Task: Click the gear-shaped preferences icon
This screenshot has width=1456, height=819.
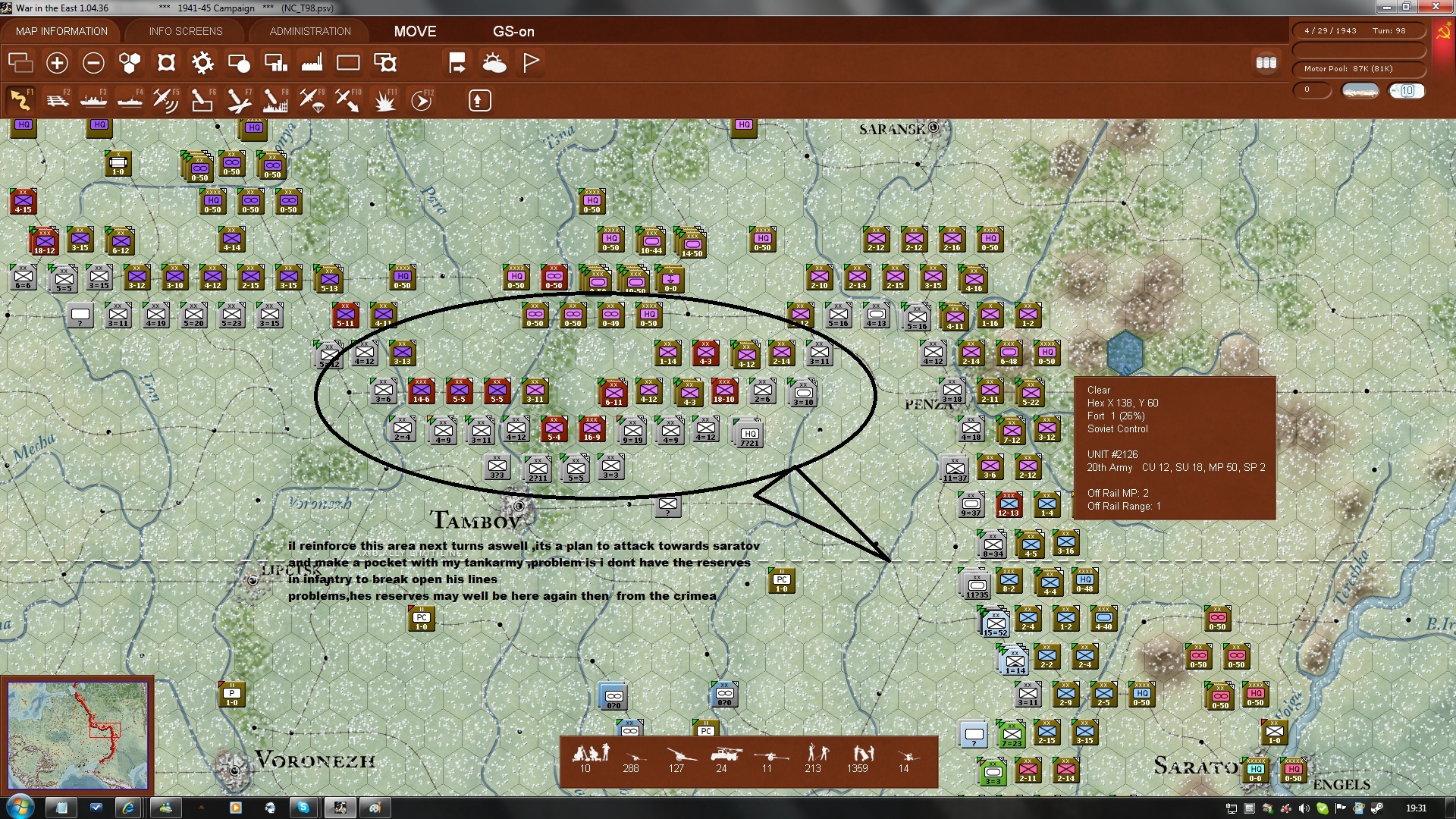Action: pyautogui.click(x=202, y=63)
